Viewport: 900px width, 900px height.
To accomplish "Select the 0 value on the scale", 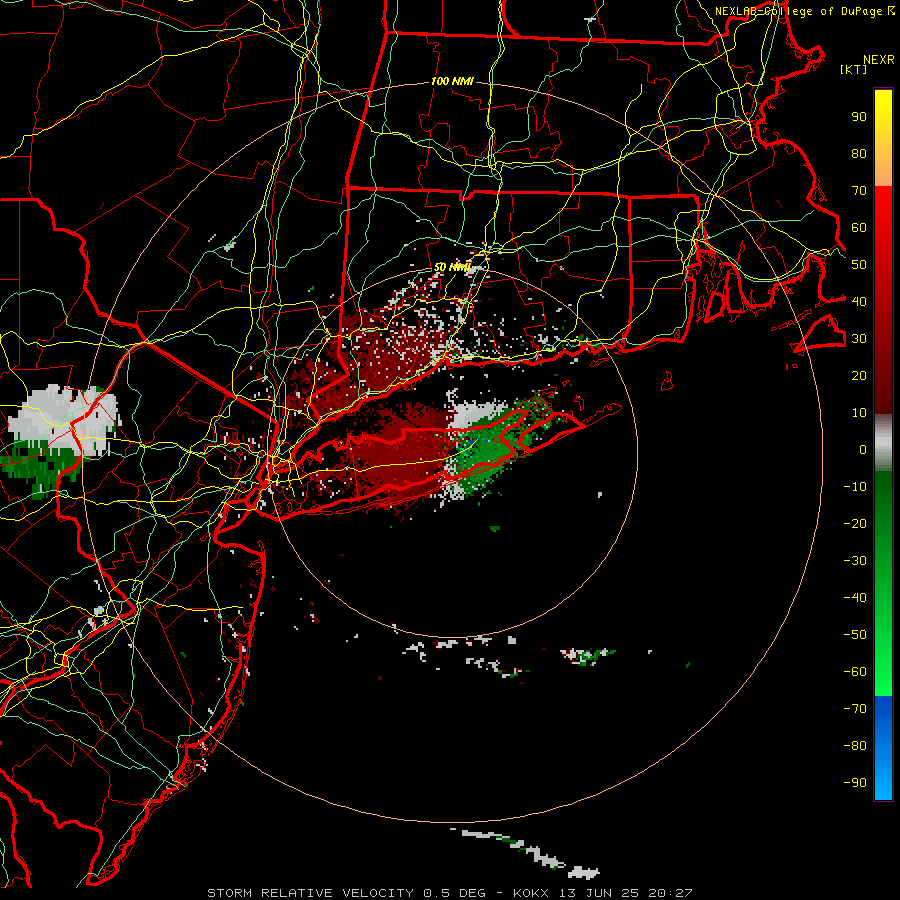I will coord(863,449).
